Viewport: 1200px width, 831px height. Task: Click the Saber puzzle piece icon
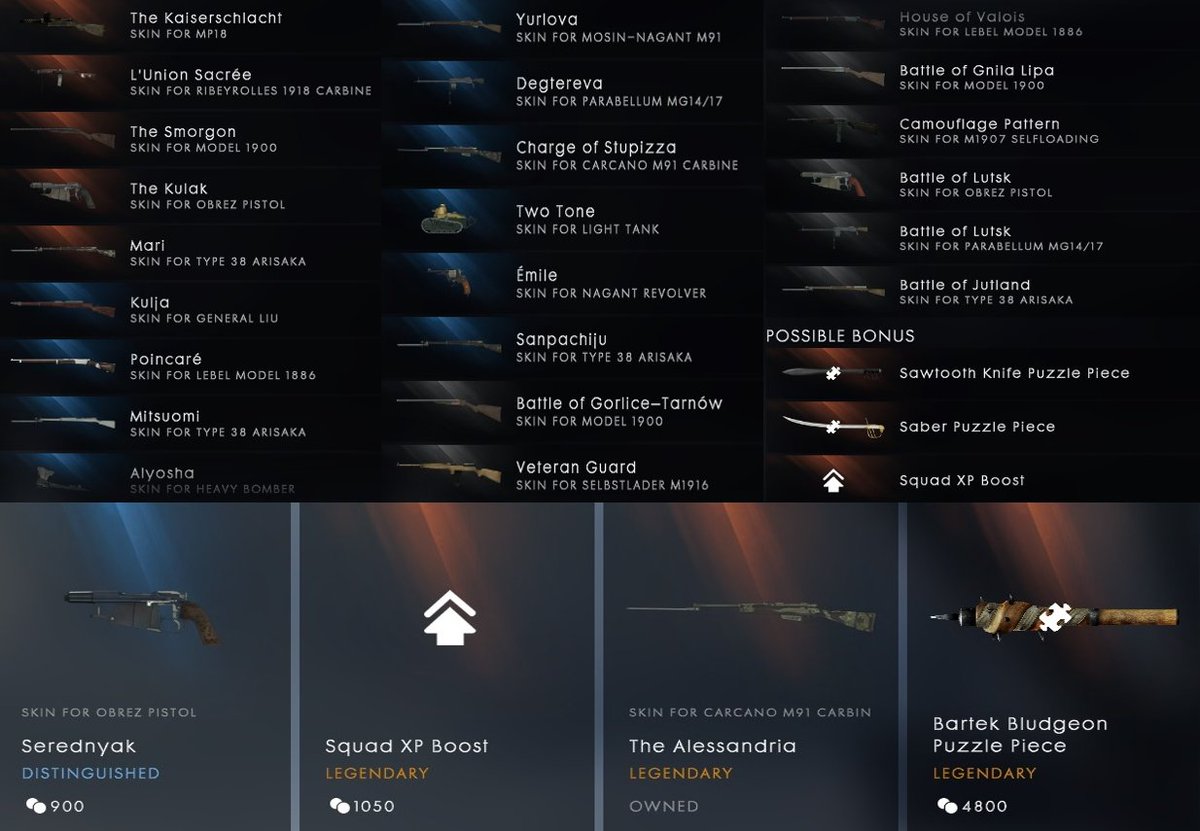(x=833, y=427)
